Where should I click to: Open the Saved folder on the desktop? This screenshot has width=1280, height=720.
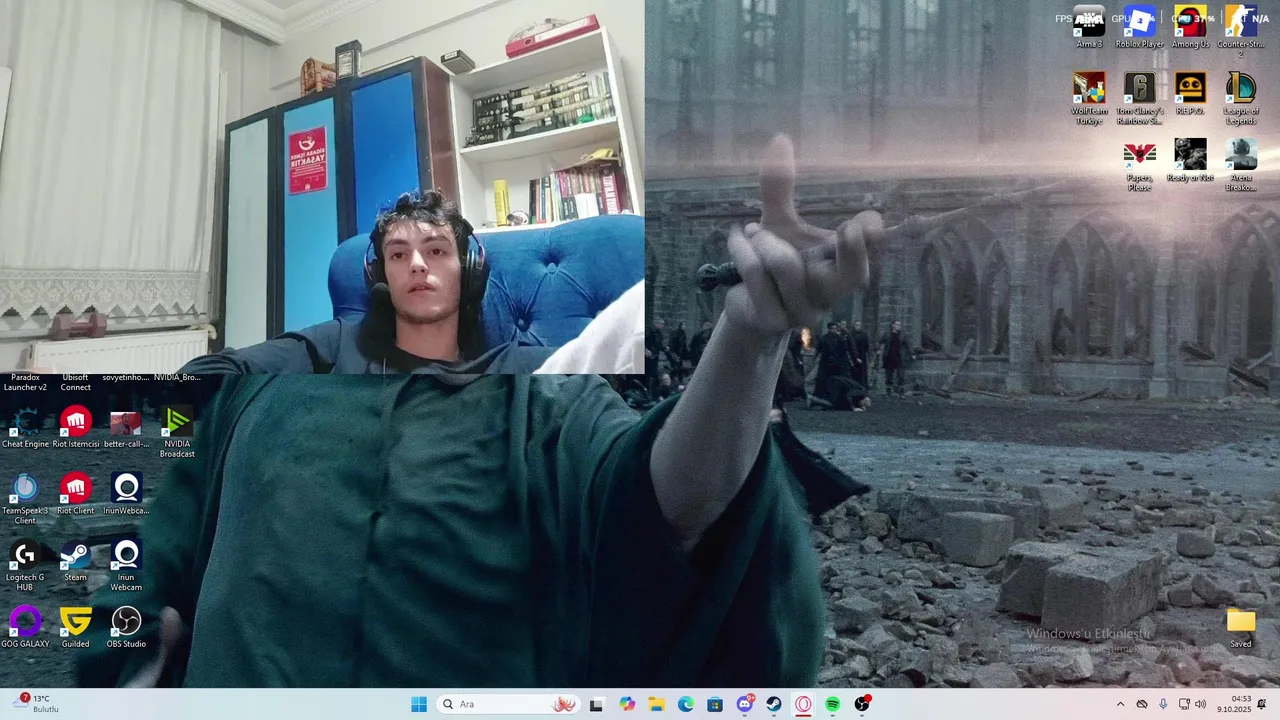pyautogui.click(x=1241, y=628)
